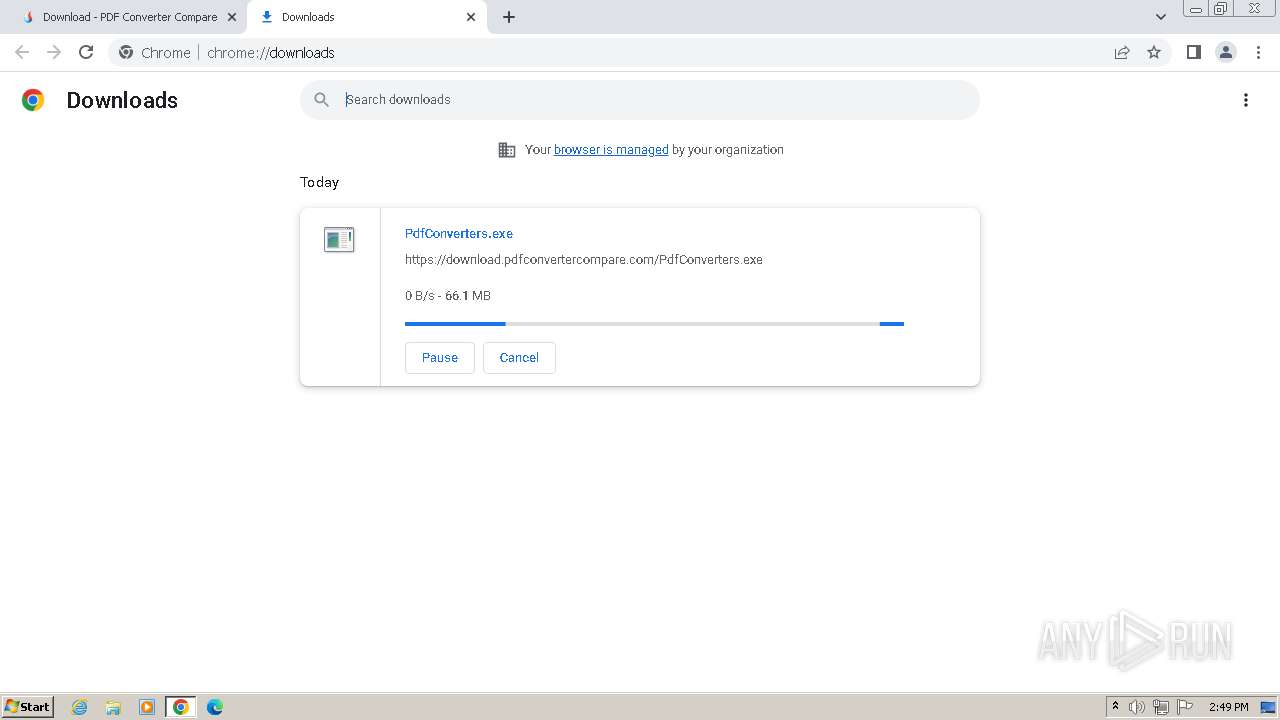Click the browser forward arrow
The image size is (1280, 720).
54,52
